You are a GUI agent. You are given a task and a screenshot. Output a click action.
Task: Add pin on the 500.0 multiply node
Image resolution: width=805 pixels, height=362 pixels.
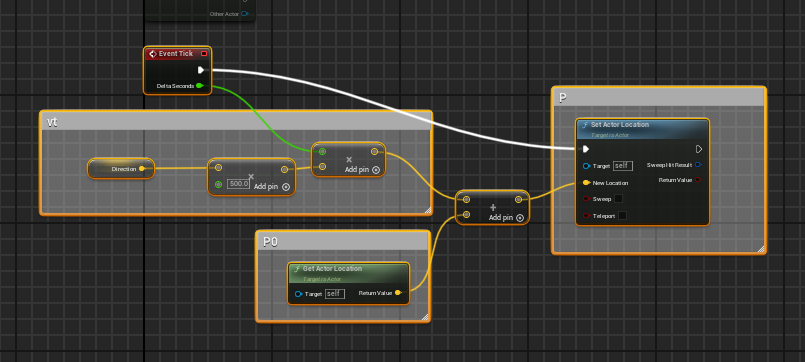(x=272, y=187)
